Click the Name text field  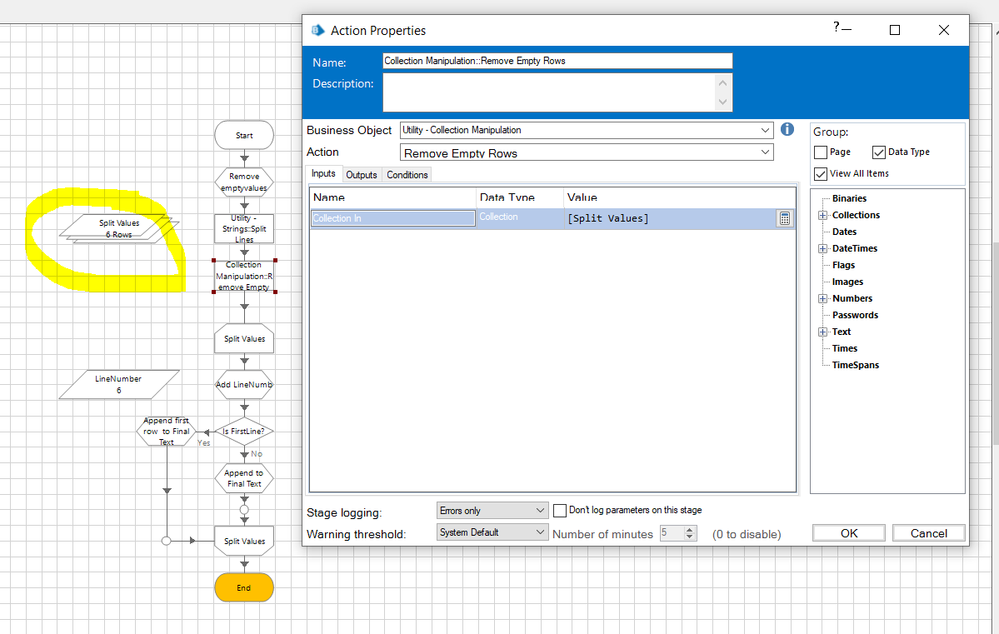coord(557,61)
